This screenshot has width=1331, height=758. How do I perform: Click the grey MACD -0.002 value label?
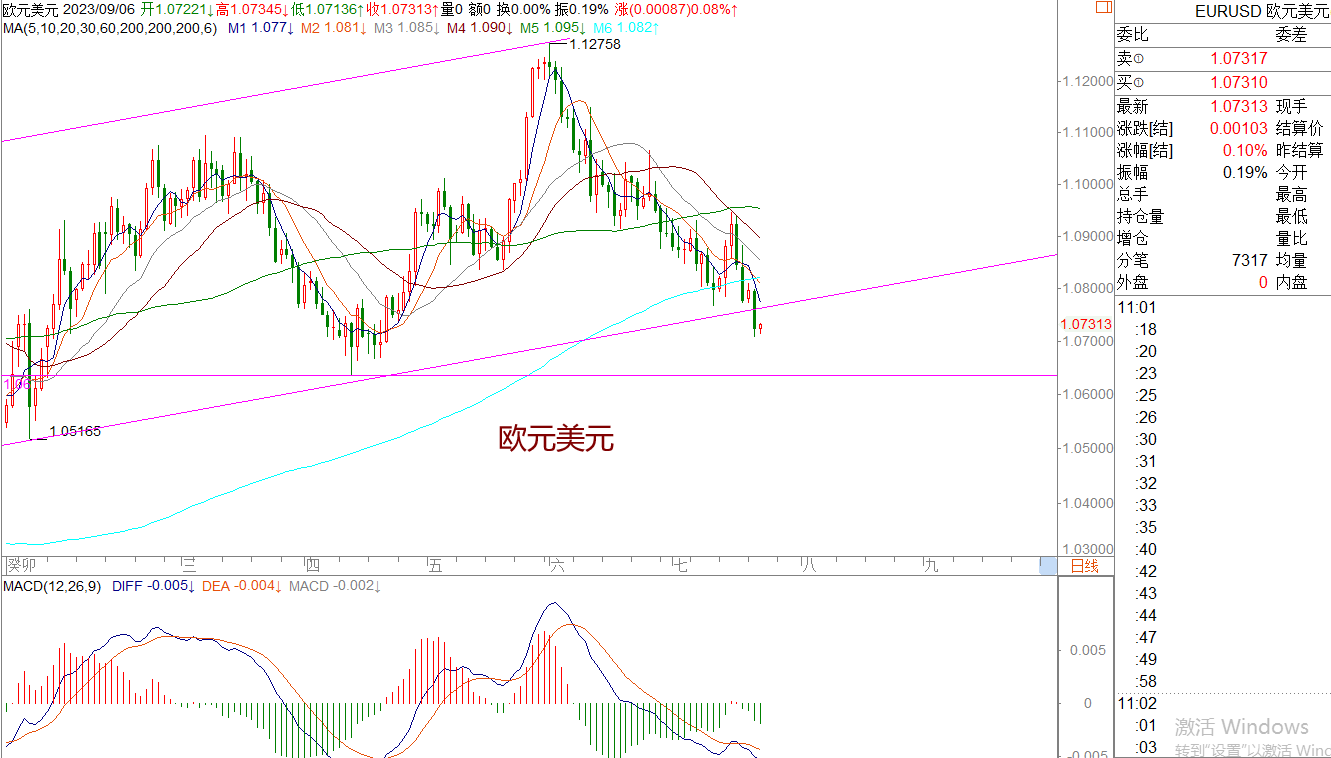coord(337,585)
